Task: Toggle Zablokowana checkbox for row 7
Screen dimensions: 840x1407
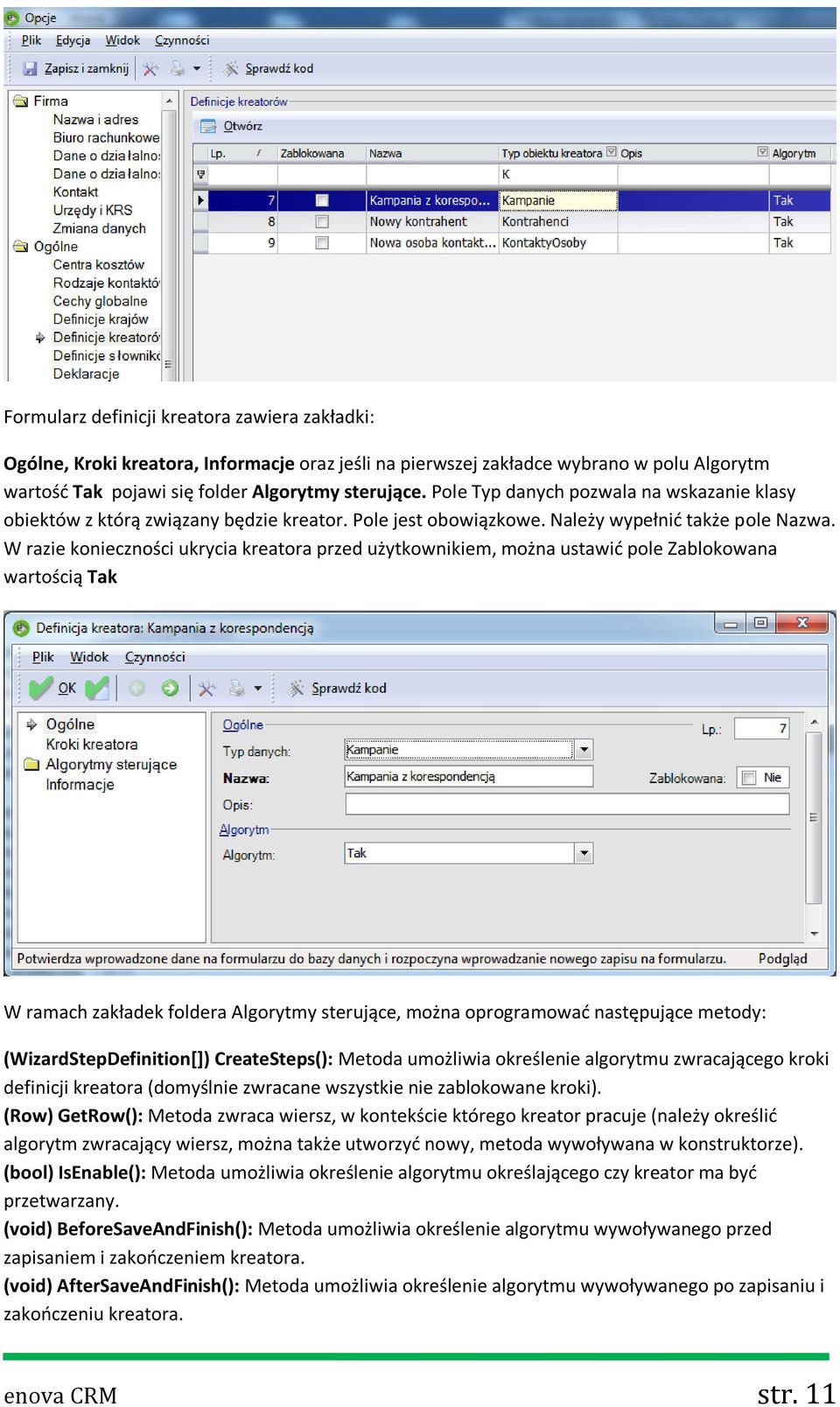Action: pyautogui.click(x=322, y=200)
